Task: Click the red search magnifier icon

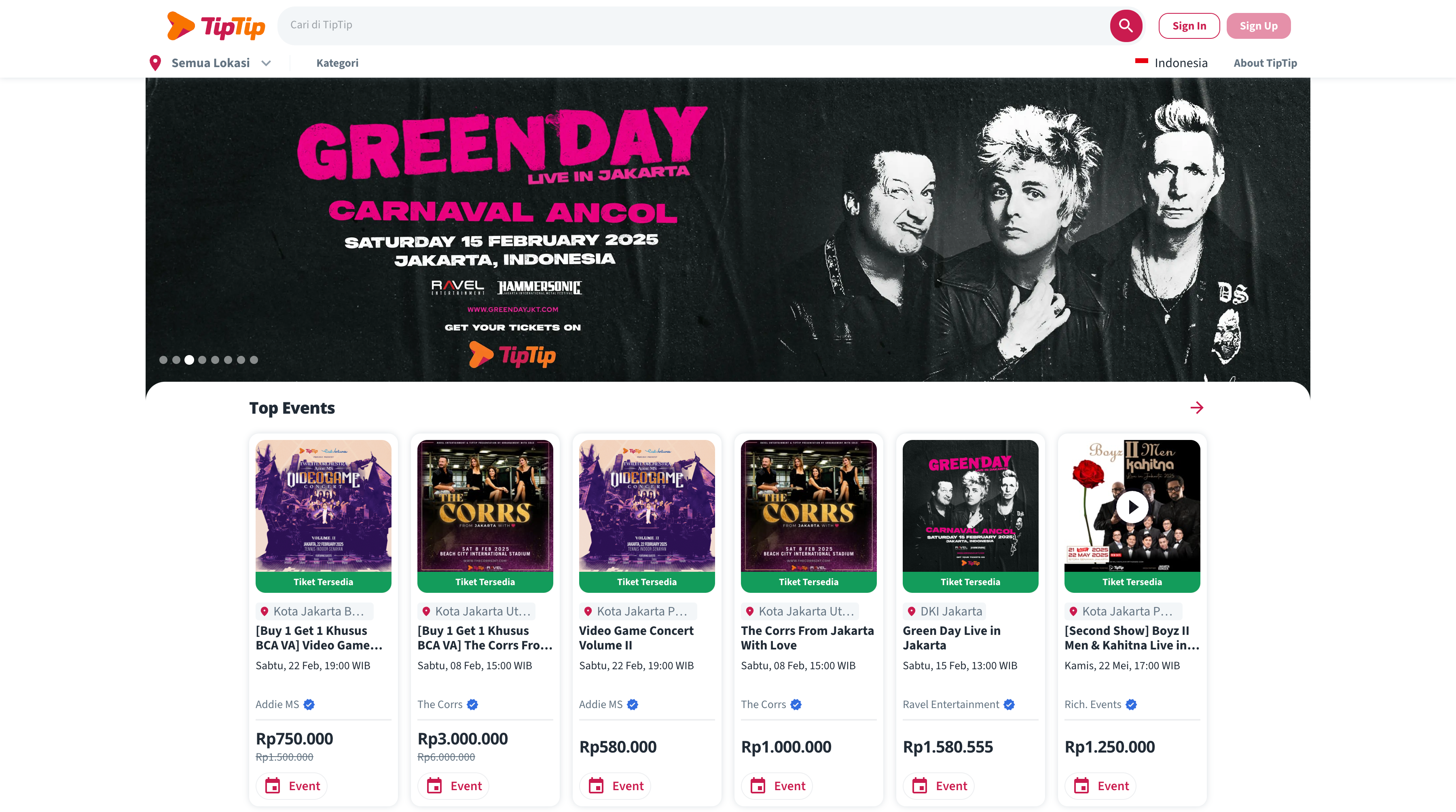Action: 1125,25
